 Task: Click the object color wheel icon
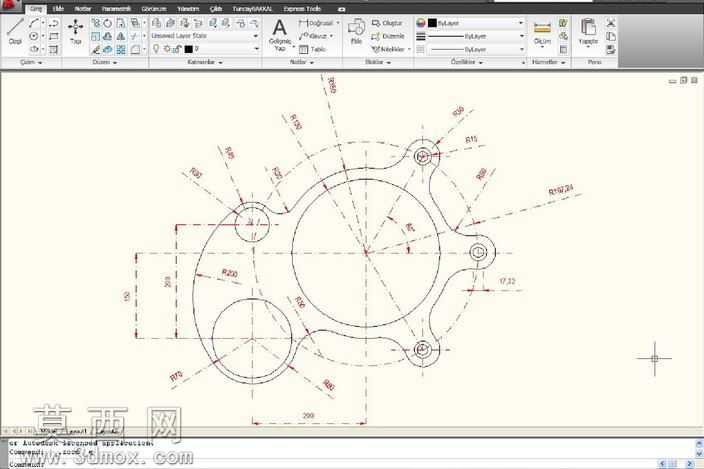[421, 23]
